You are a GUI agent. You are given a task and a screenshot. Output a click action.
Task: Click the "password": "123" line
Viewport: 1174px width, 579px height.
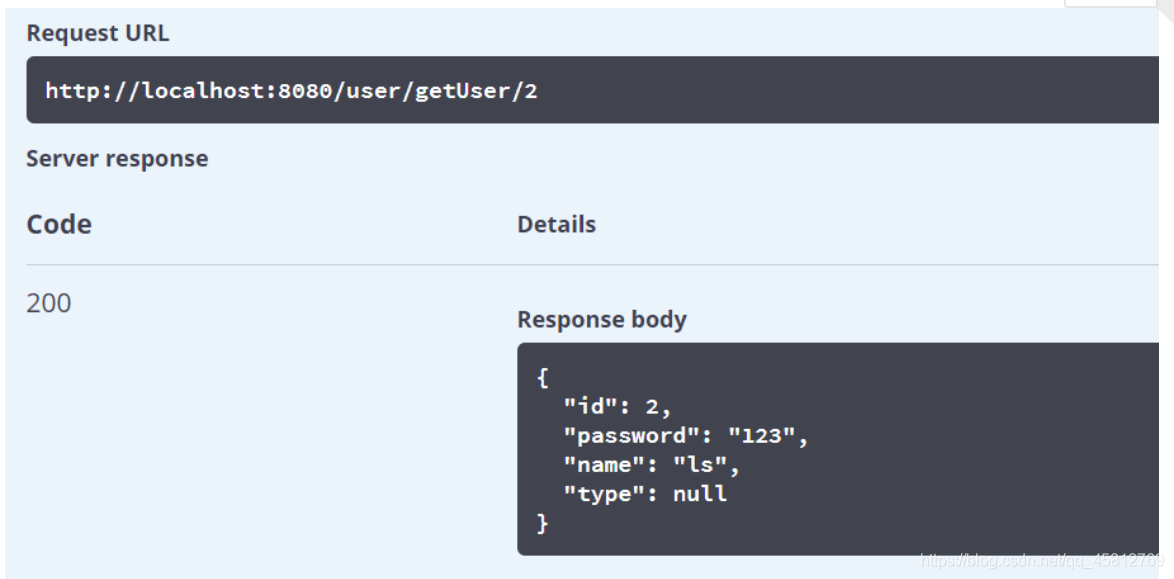pos(685,436)
